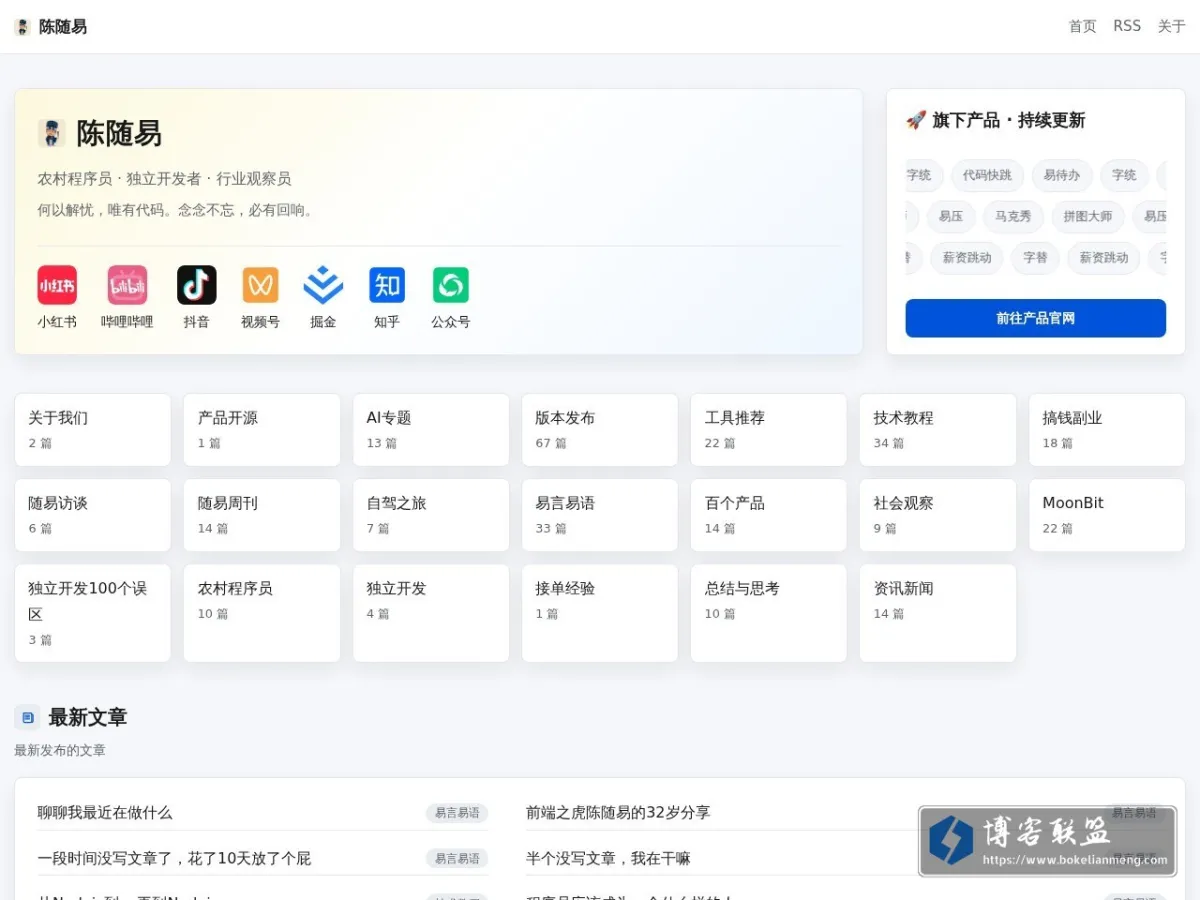1200x900 pixels.
Task: Open the RSS link in navigation
Action: tap(1127, 26)
